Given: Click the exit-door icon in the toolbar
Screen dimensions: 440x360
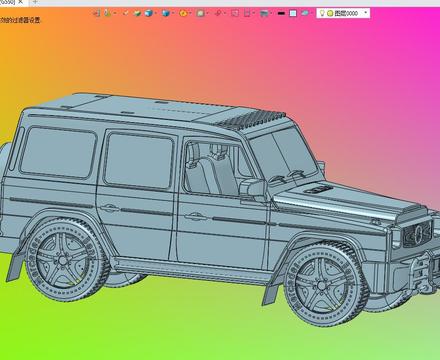Looking at the screenshot, I should [96, 13].
